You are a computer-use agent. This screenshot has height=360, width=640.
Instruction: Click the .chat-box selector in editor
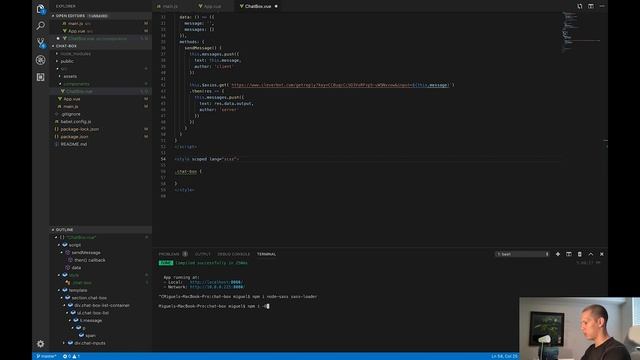(x=186, y=171)
